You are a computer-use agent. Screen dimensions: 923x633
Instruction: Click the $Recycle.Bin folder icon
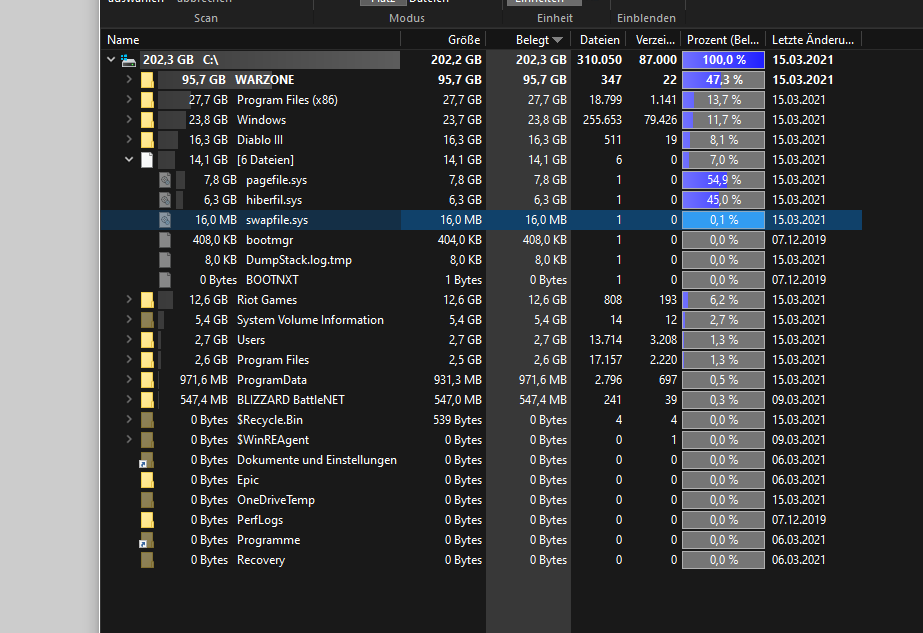pyautogui.click(x=147, y=420)
